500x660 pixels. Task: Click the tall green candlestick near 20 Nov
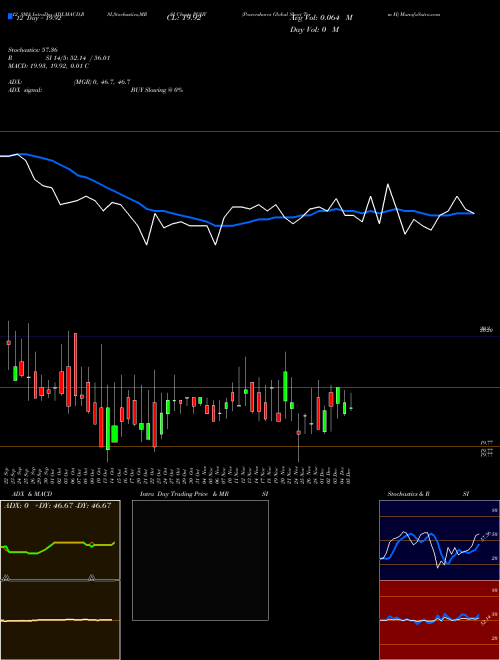click(285, 386)
